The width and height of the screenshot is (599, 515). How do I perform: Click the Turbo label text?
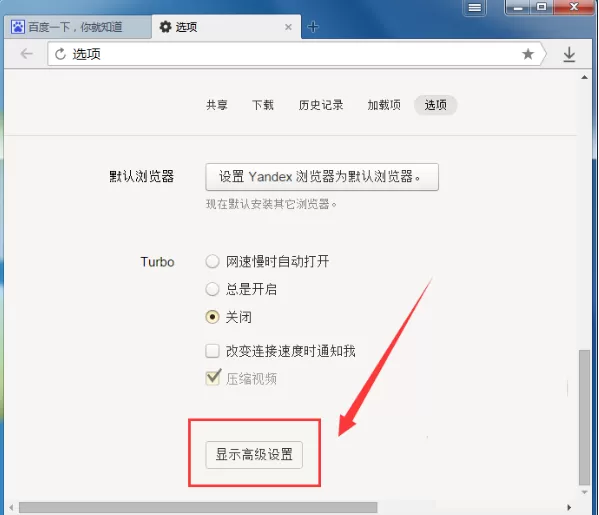(157, 262)
